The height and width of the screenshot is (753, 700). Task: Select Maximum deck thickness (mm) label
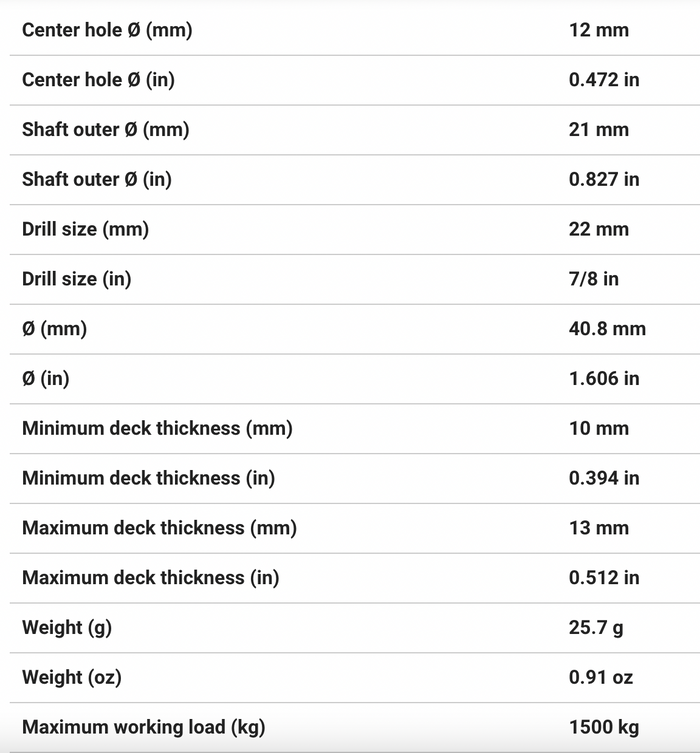click(159, 528)
